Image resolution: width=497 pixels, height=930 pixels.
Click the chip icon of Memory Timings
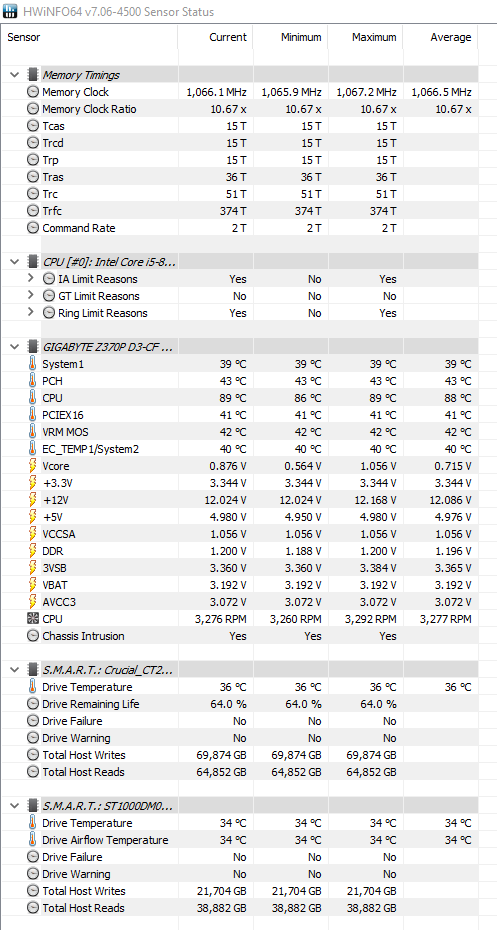[33, 75]
